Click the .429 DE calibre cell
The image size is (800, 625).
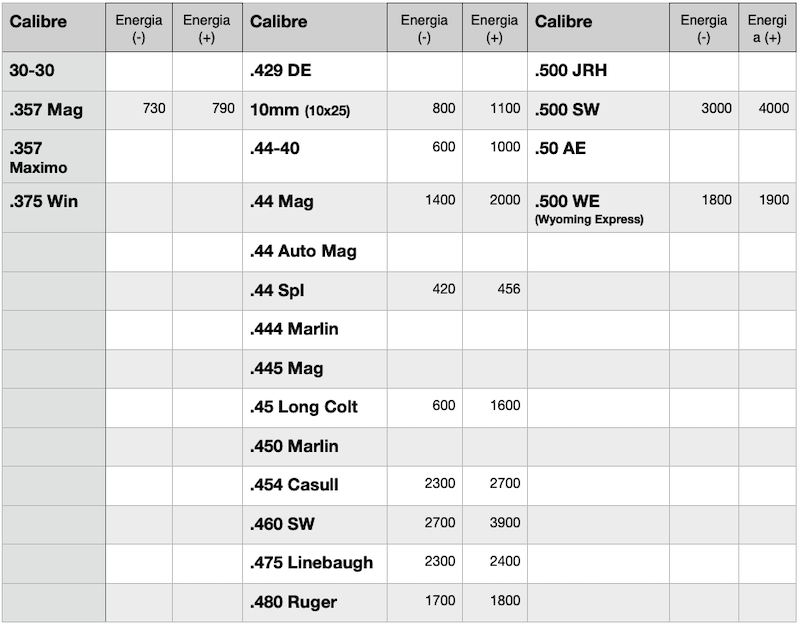pos(281,71)
